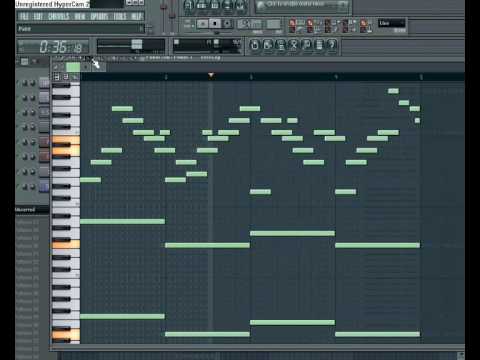Click the Play button in the transport

point(202,24)
